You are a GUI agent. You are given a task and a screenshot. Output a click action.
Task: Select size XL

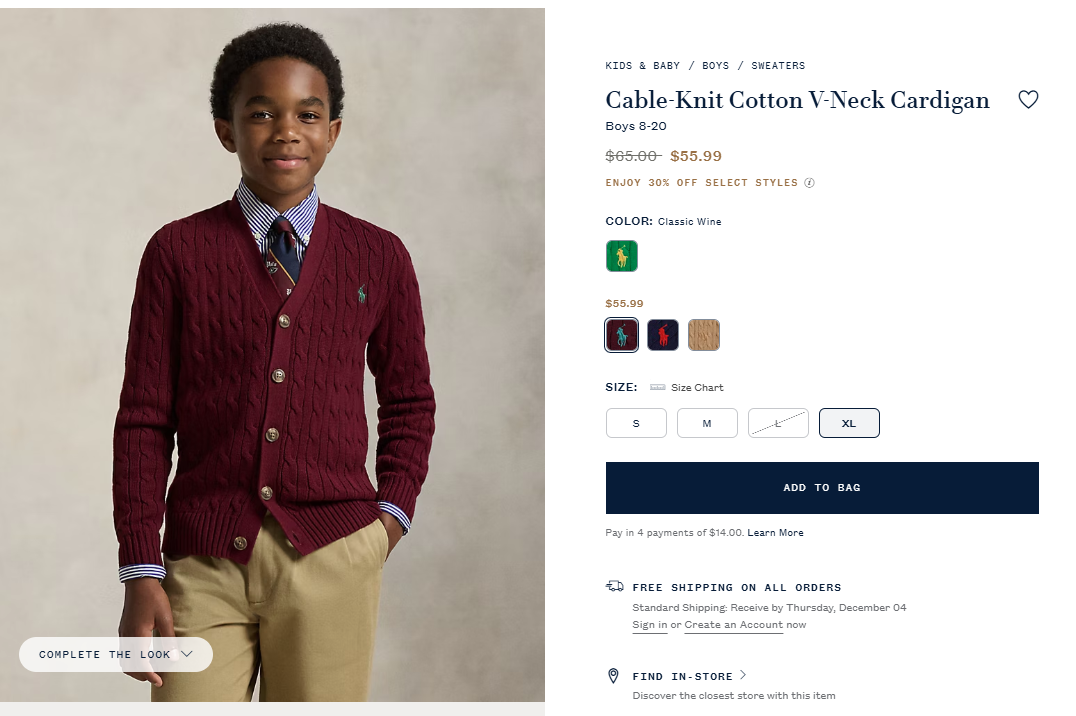click(x=849, y=423)
